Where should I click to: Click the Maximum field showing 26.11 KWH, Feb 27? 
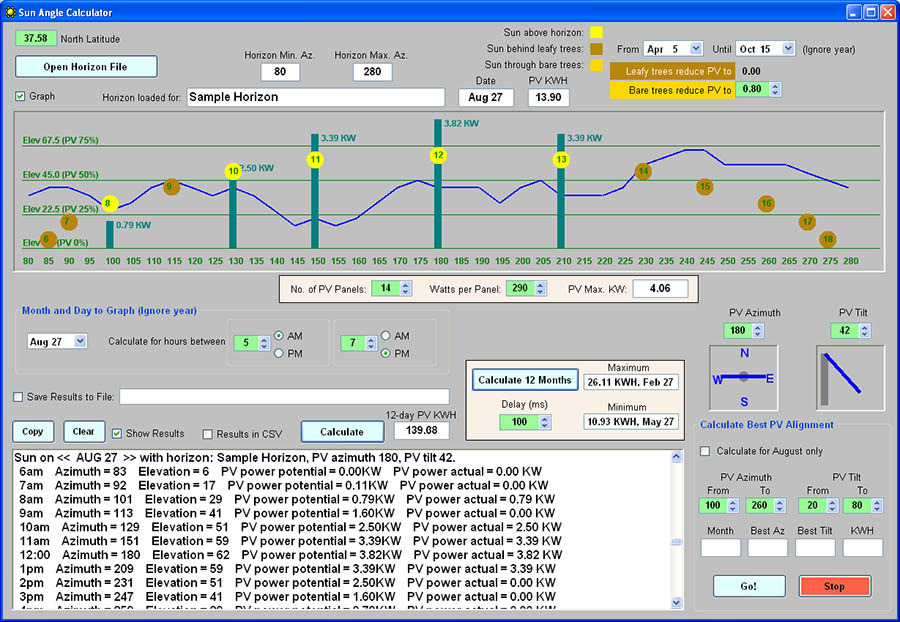[630, 382]
